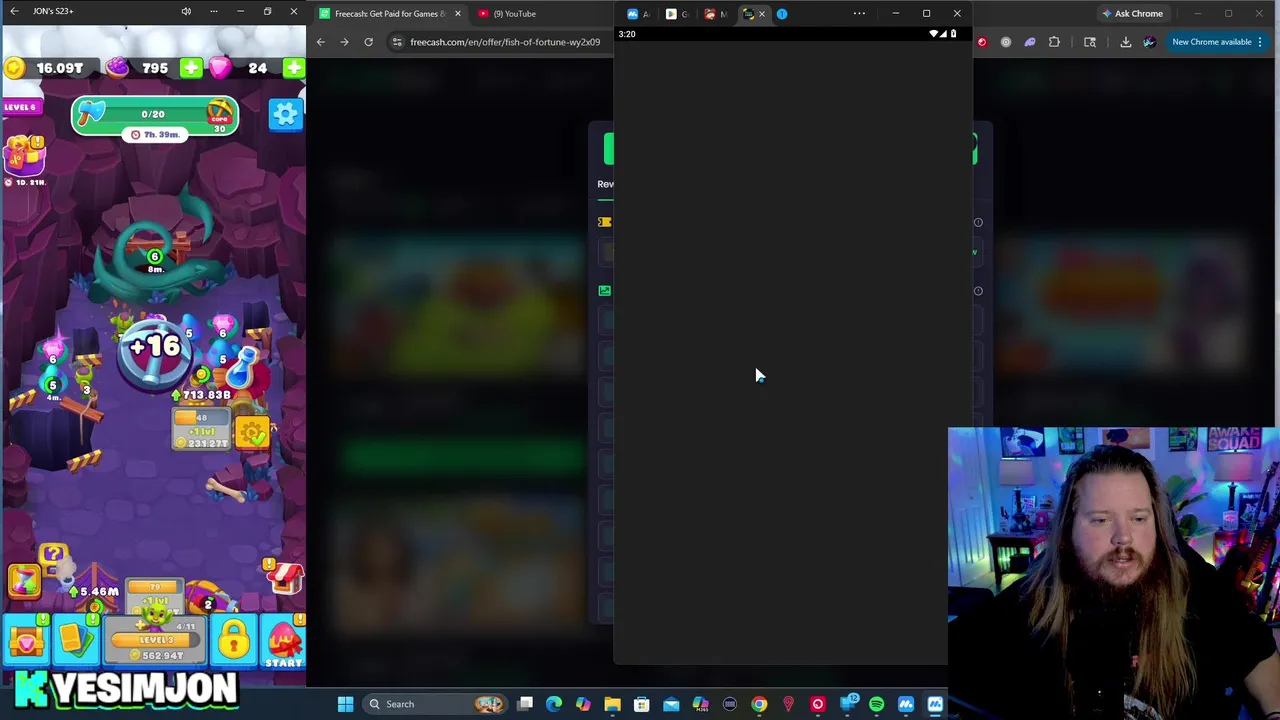Open the Windows Start menu
The width and height of the screenshot is (1280, 720).
(345, 704)
